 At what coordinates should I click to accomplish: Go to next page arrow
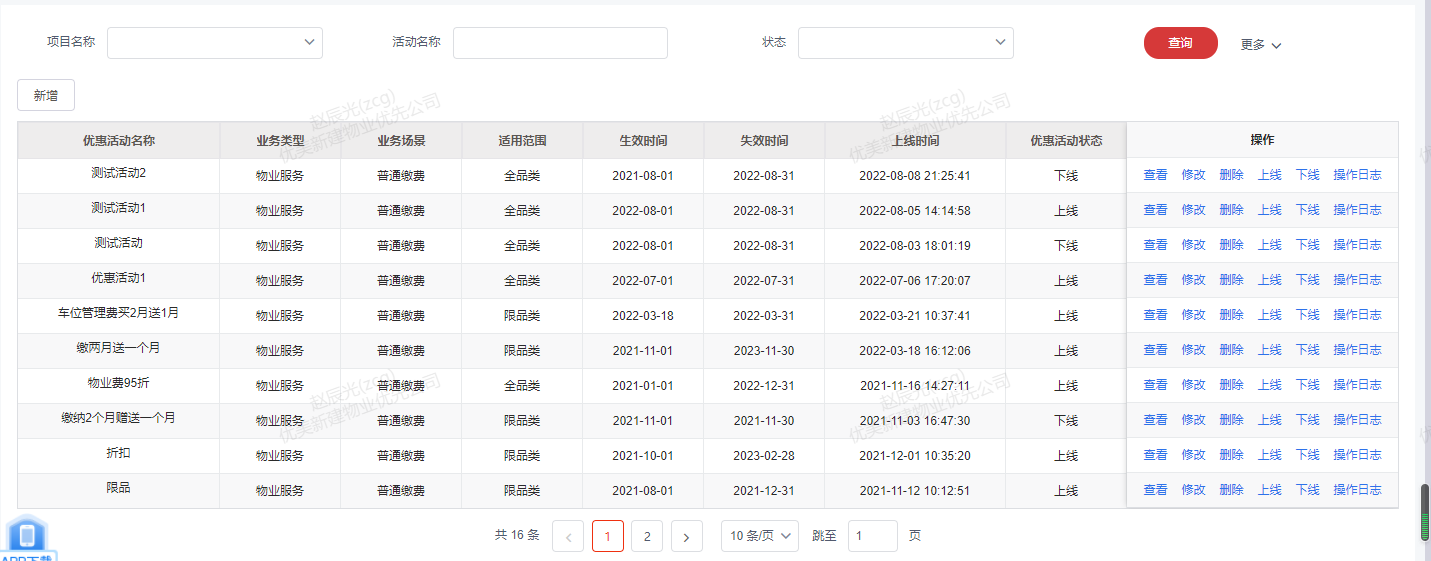click(x=686, y=537)
